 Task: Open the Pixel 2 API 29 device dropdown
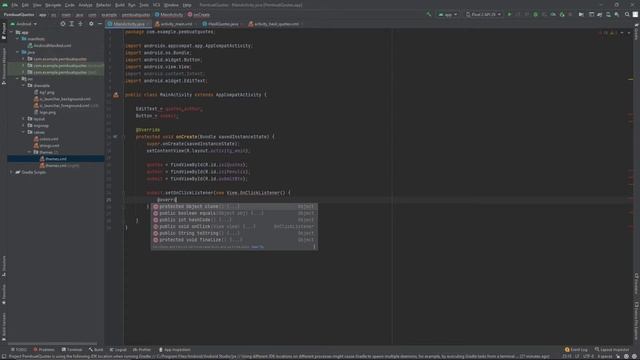point(483,14)
